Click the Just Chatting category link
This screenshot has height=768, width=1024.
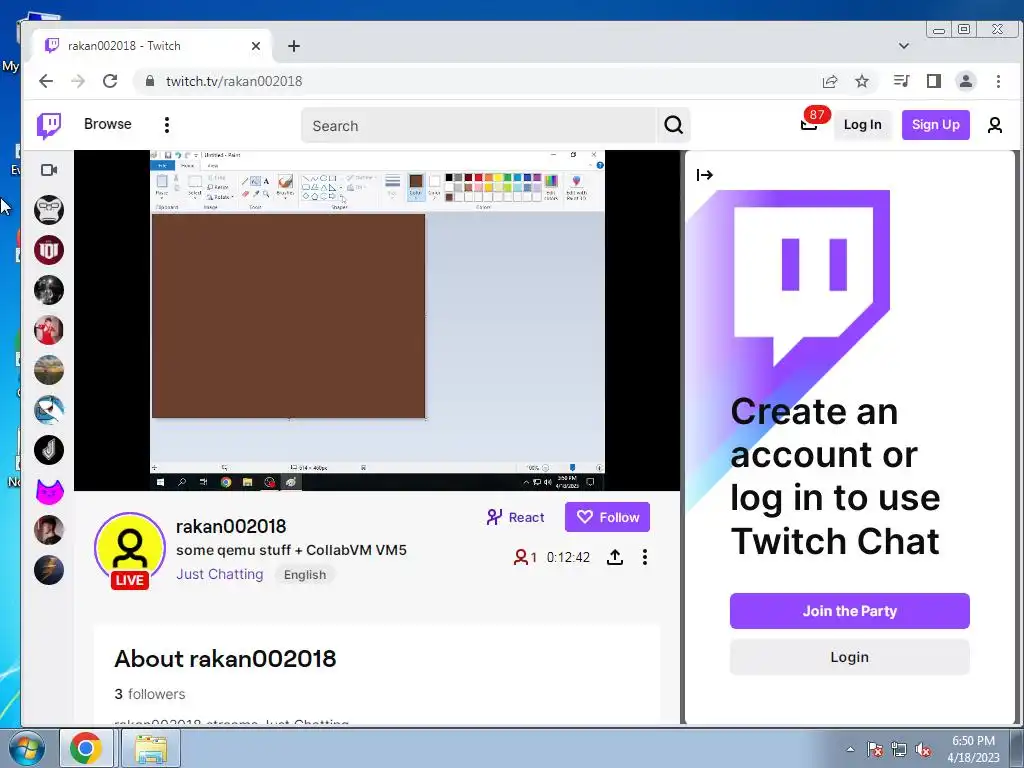coord(219,574)
